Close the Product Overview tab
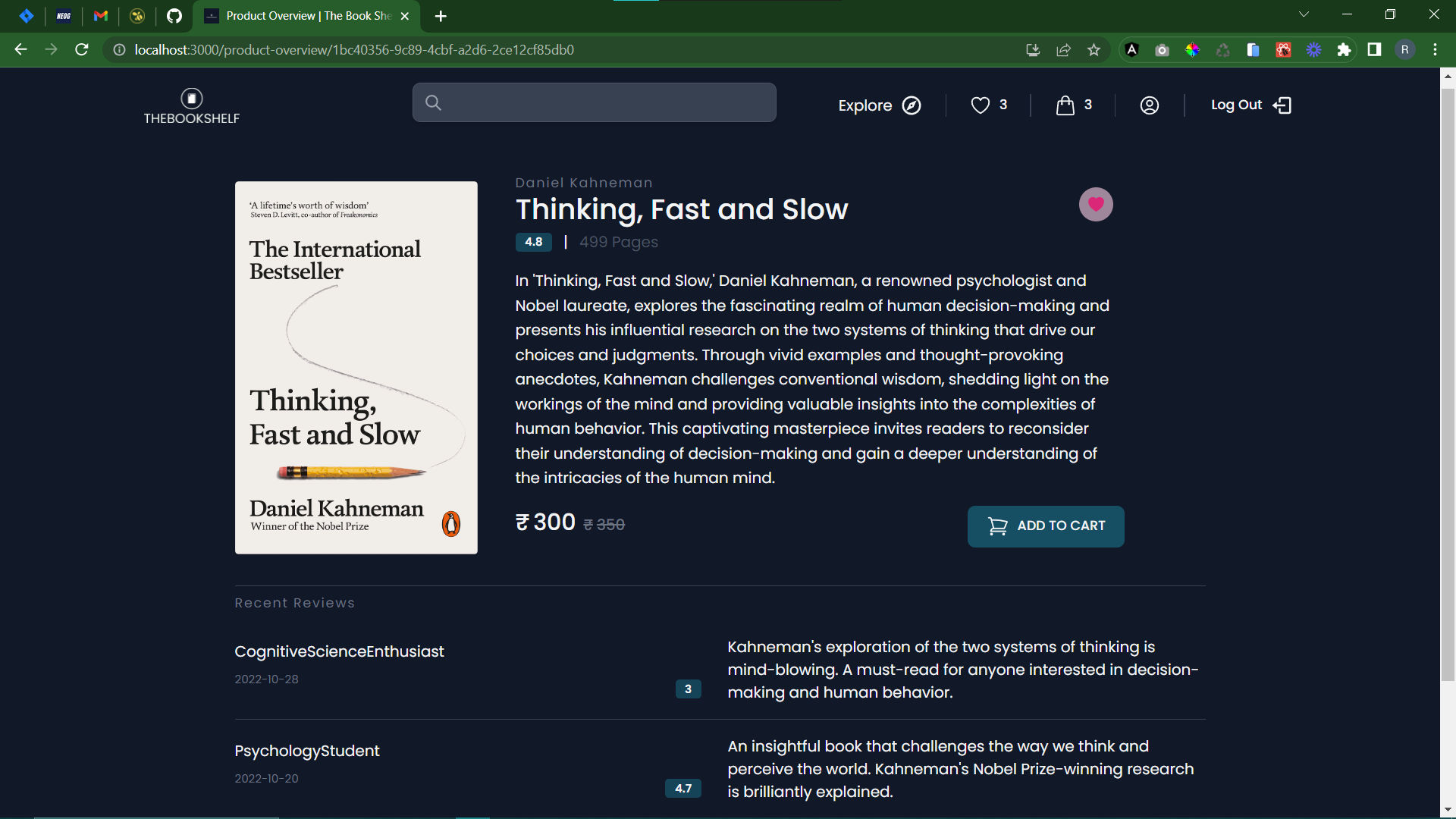The height and width of the screenshot is (819, 1456). coord(405,16)
